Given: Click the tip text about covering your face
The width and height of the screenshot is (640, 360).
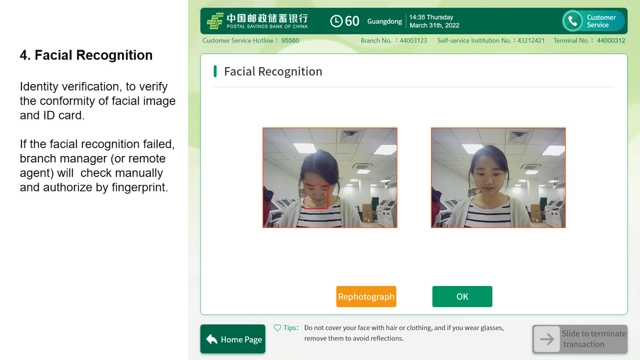Looking at the screenshot, I should point(404,333).
